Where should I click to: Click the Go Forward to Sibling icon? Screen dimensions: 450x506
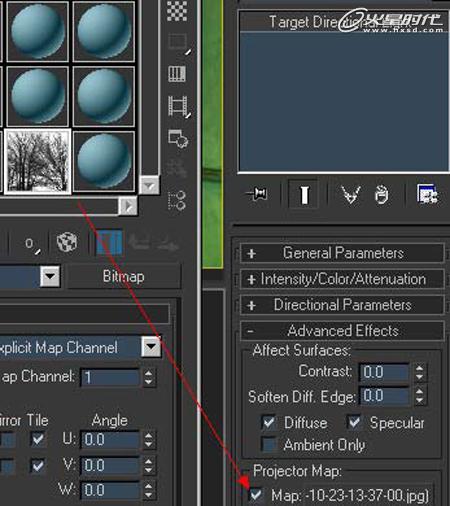[x=168, y=245]
